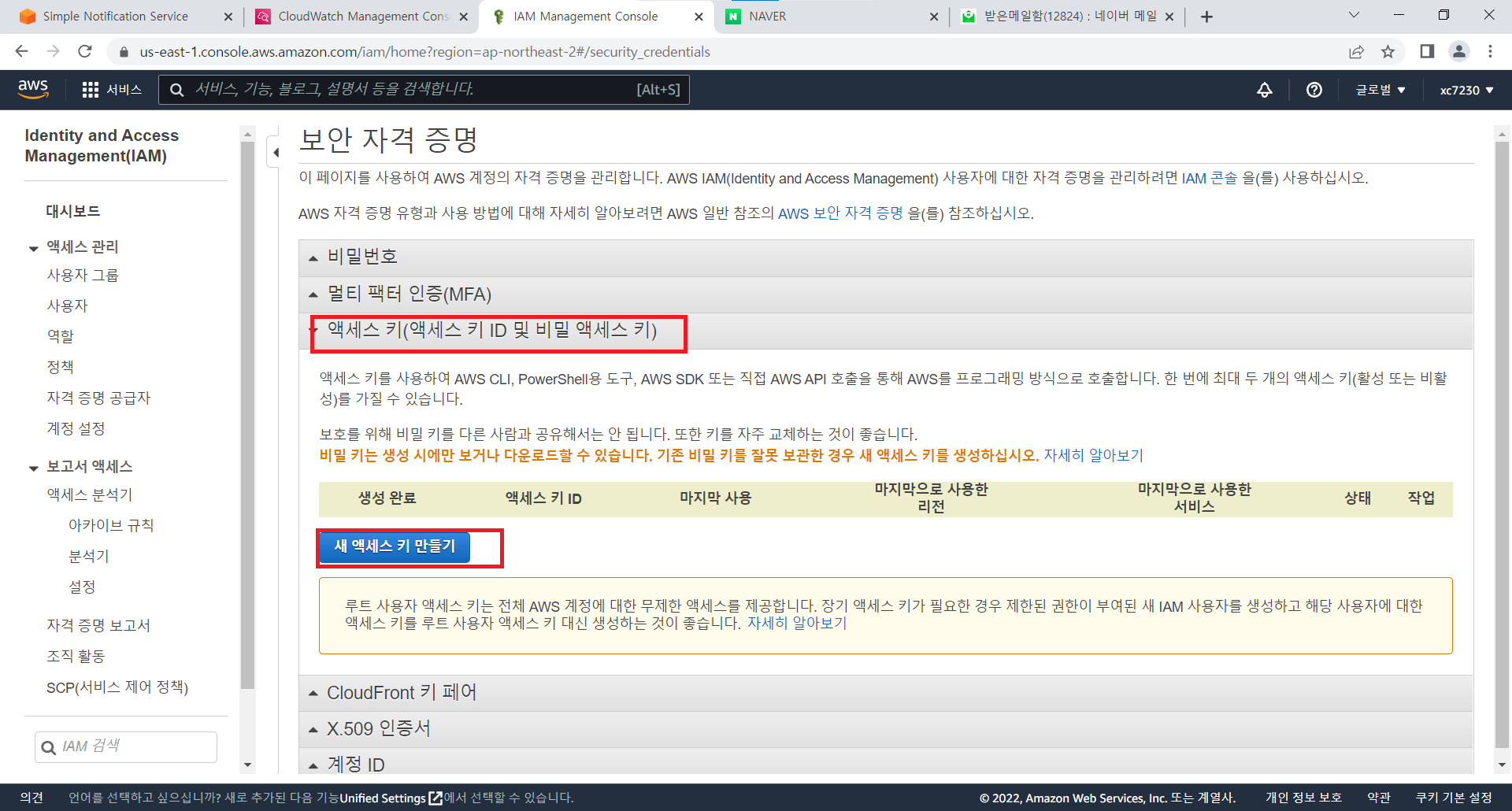This screenshot has width=1512, height=811.
Task: Open 대시보드 in the IAM sidebar
Action: 72,211
